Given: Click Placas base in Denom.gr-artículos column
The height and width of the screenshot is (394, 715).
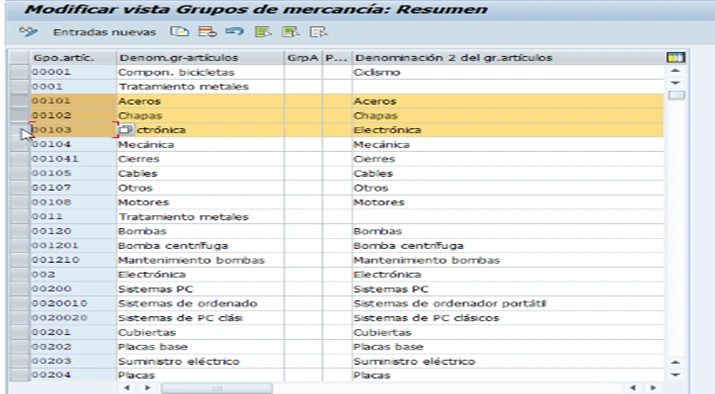Looking at the screenshot, I should tap(200, 347).
